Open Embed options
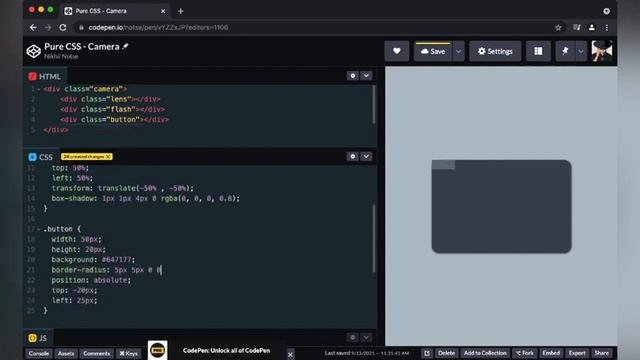The height and width of the screenshot is (360, 640). pyautogui.click(x=551, y=353)
